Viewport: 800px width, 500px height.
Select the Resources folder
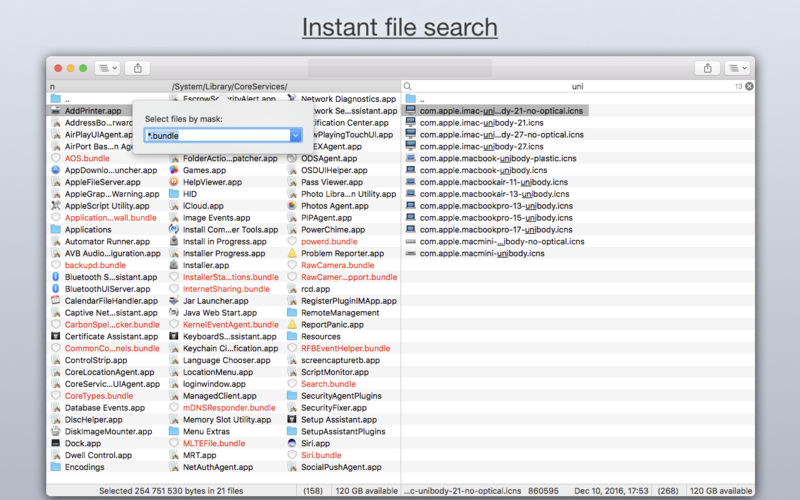[320, 337]
